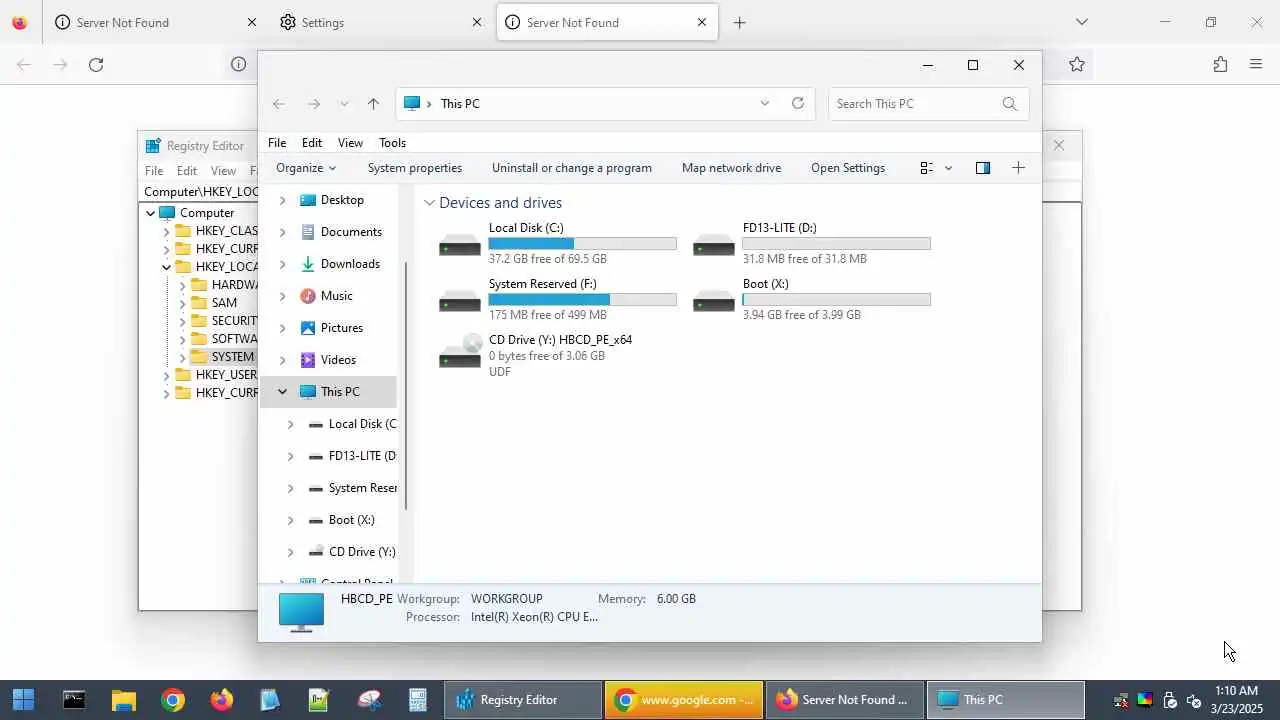The image size is (1280, 720).
Task: Expand HKEY_USERS in Registry Editor
Action: [x=167, y=375]
